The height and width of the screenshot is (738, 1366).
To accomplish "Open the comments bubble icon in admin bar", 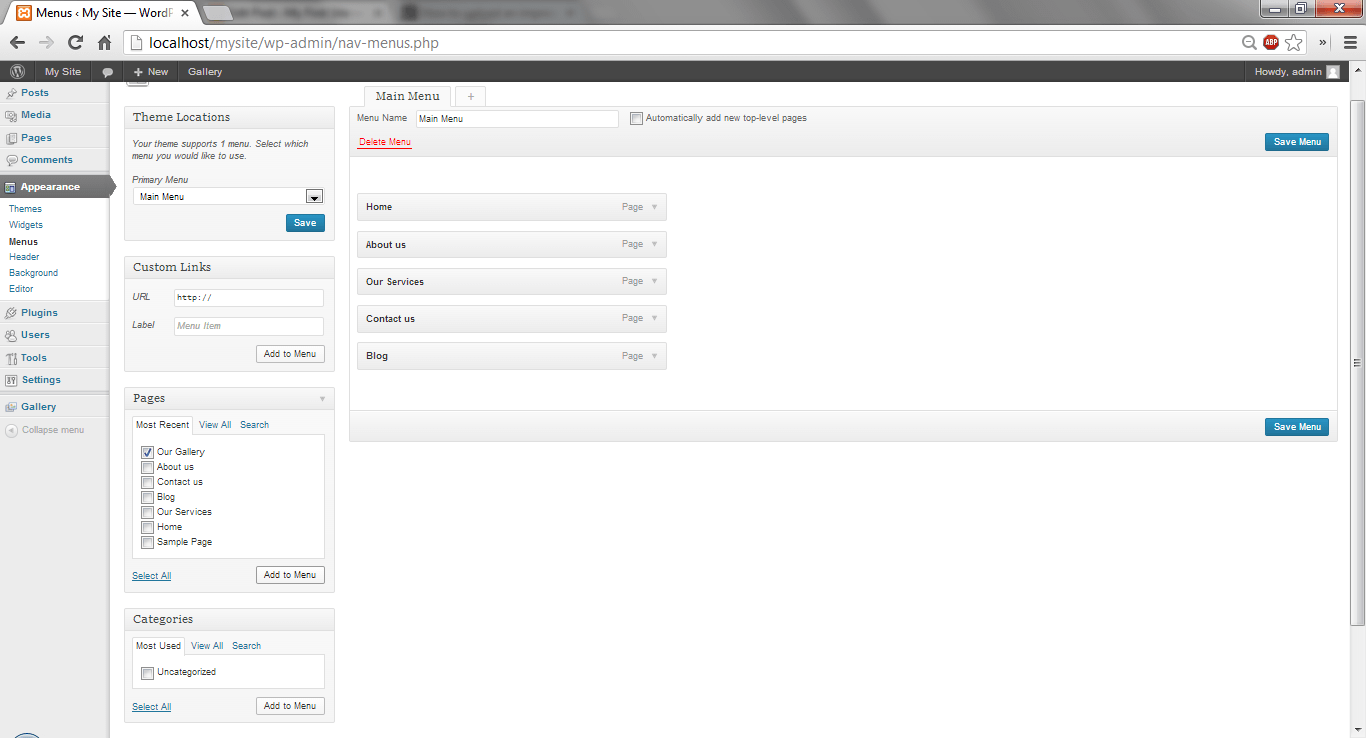I will pyautogui.click(x=108, y=72).
